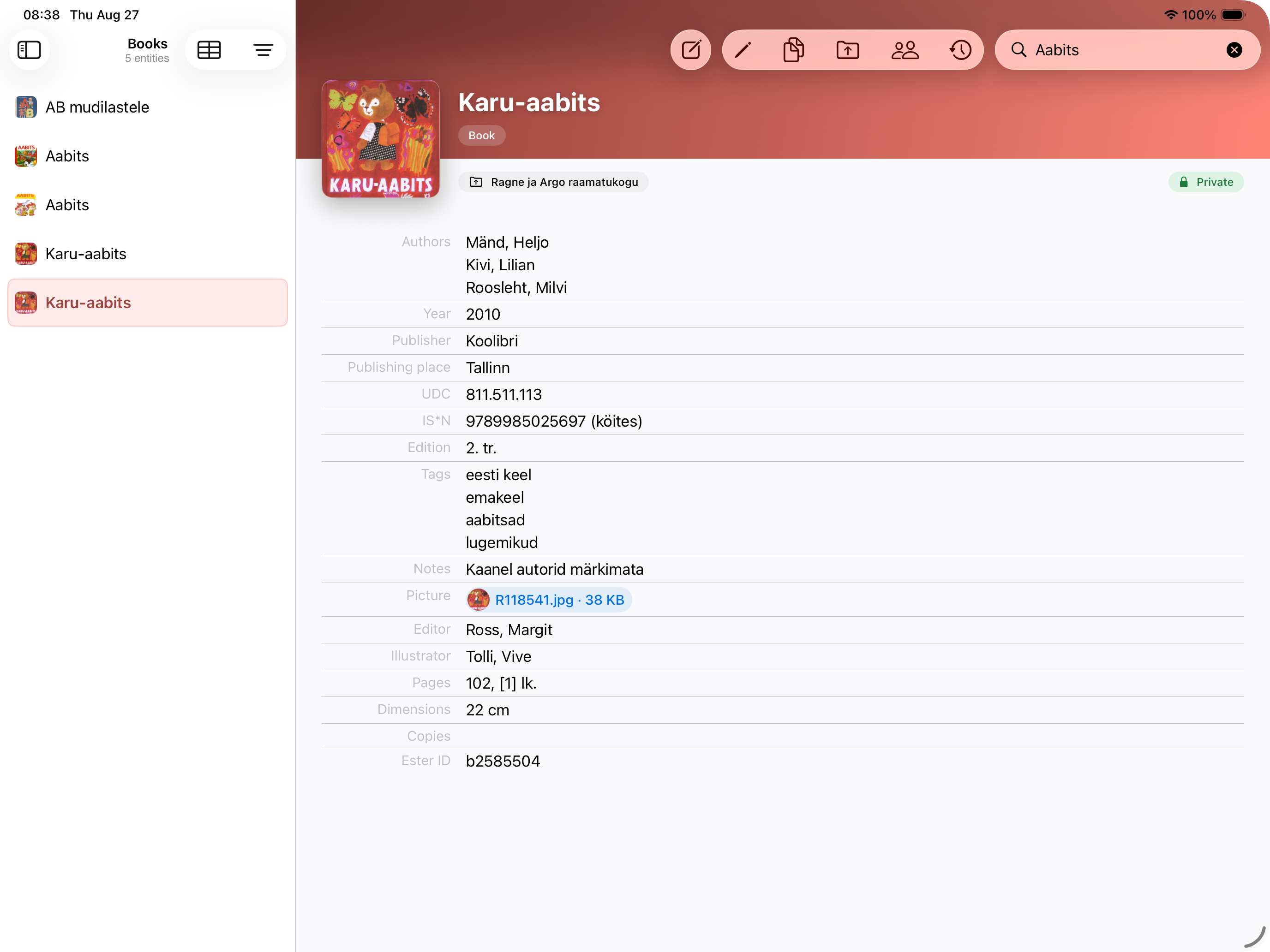Edit entity with the pencil icon
Image resolution: width=1270 pixels, height=952 pixels.
point(743,50)
